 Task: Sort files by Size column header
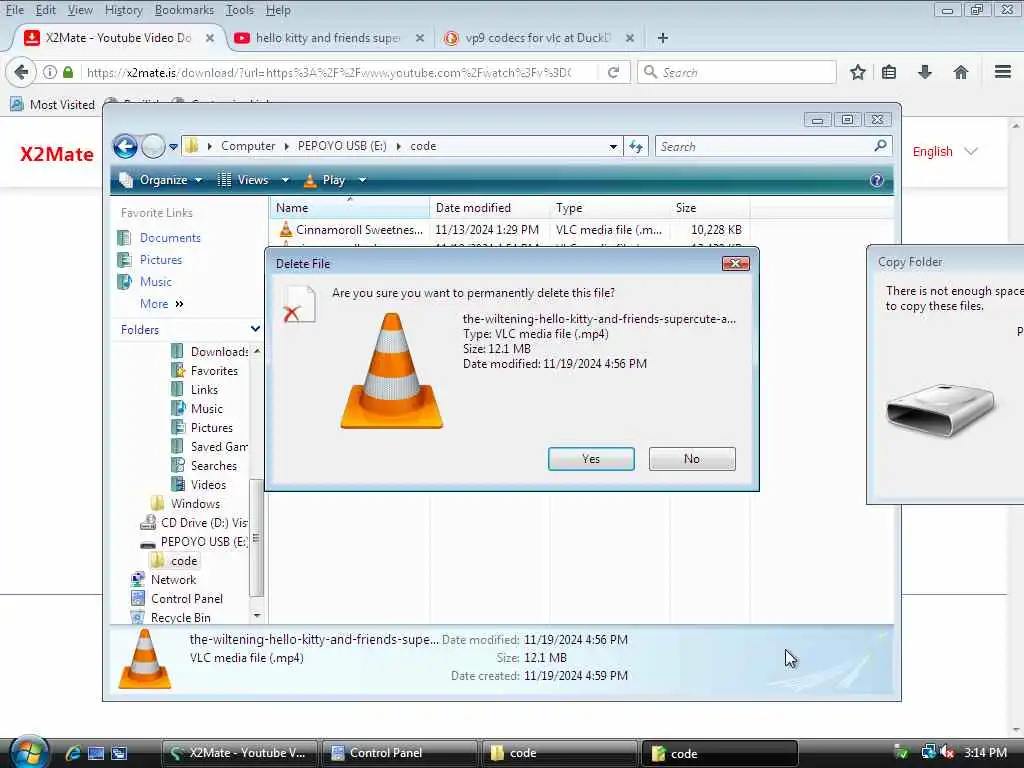point(709,208)
